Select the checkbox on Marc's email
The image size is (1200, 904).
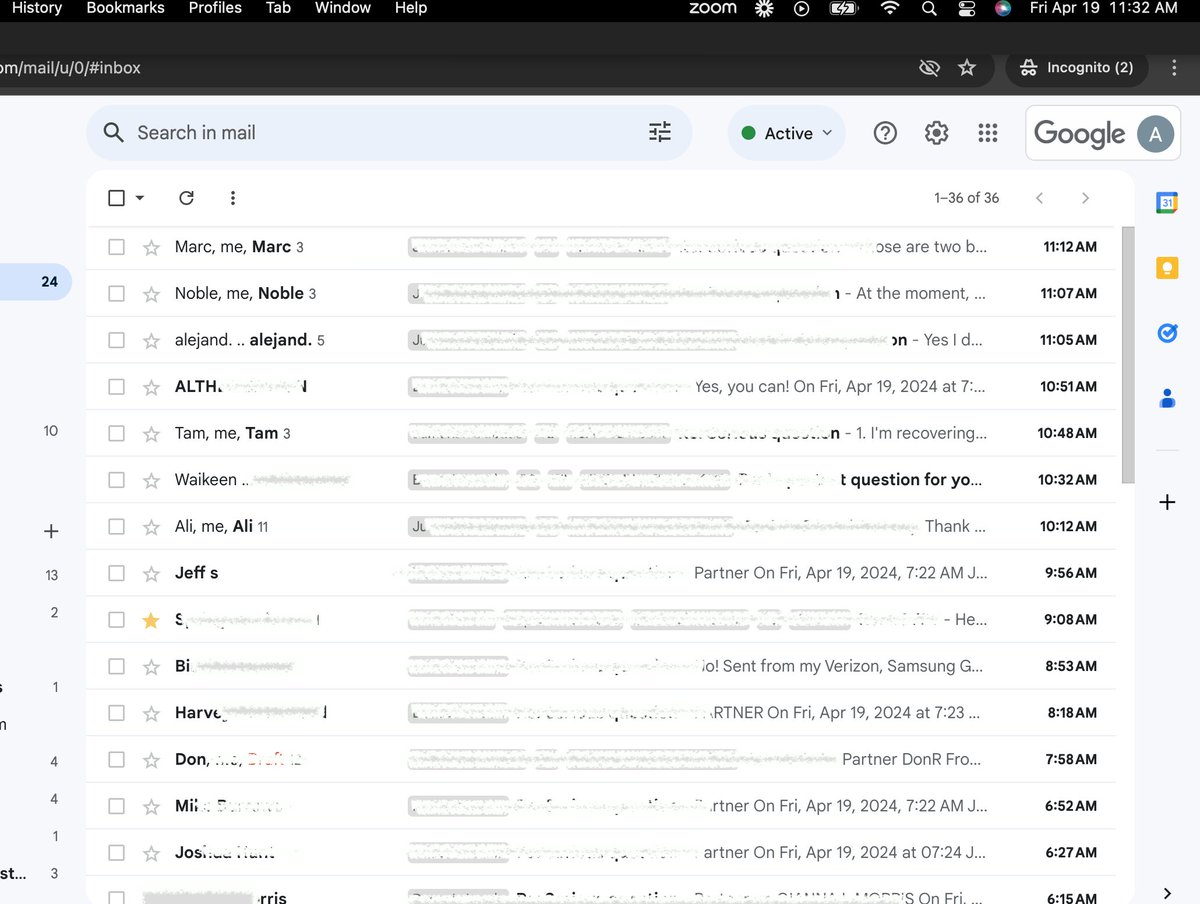point(116,247)
